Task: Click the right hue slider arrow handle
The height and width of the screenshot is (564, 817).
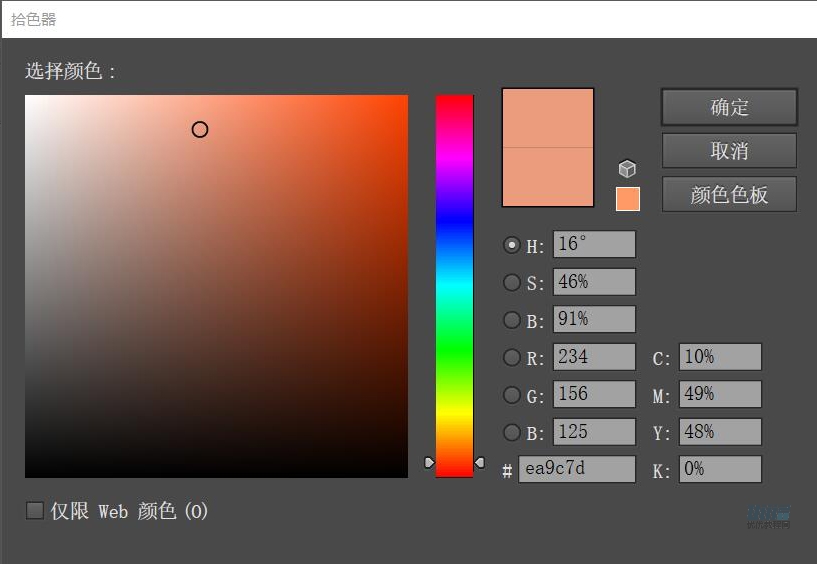Action: coord(479,462)
